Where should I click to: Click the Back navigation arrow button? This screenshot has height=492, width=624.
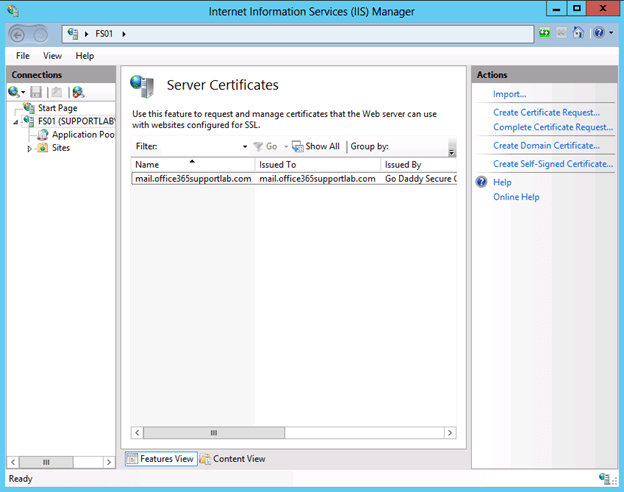pos(18,35)
